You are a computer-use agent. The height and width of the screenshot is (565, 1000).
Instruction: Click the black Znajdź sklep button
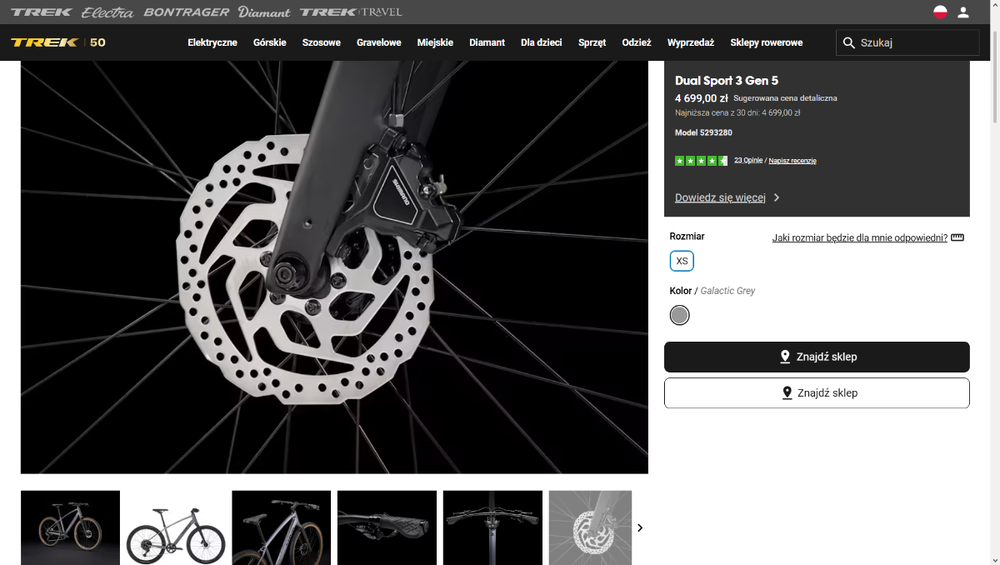pos(817,356)
